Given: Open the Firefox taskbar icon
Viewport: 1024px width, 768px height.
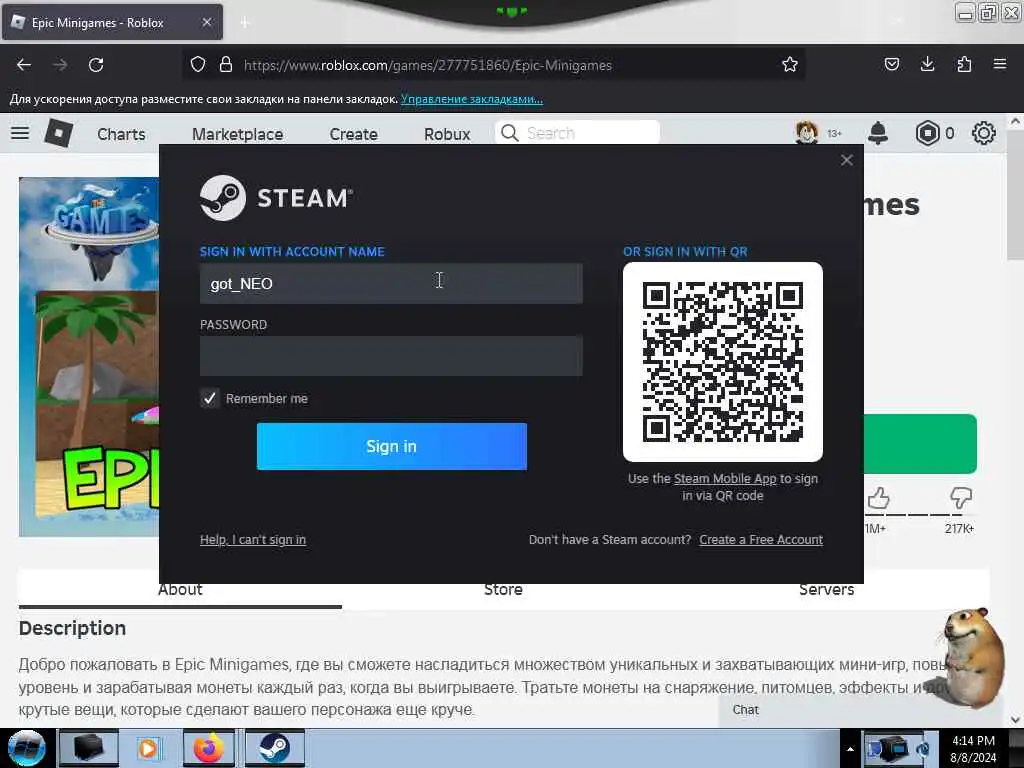Looking at the screenshot, I should pos(208,748).
